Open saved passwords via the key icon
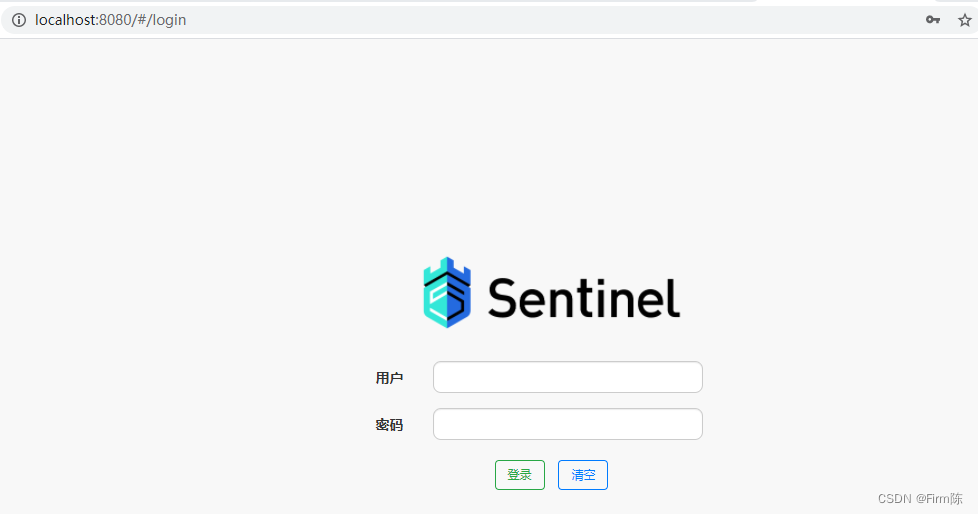 coord(932,20)
